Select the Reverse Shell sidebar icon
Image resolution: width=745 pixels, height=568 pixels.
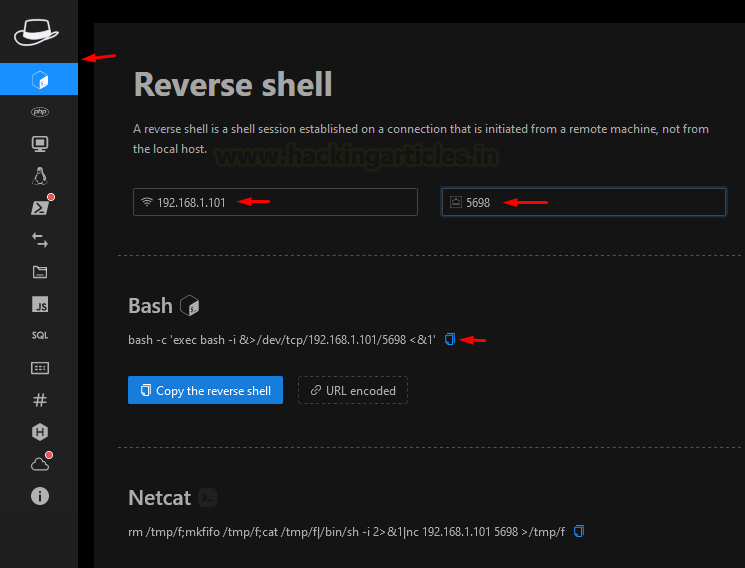(x=39, y=79)
